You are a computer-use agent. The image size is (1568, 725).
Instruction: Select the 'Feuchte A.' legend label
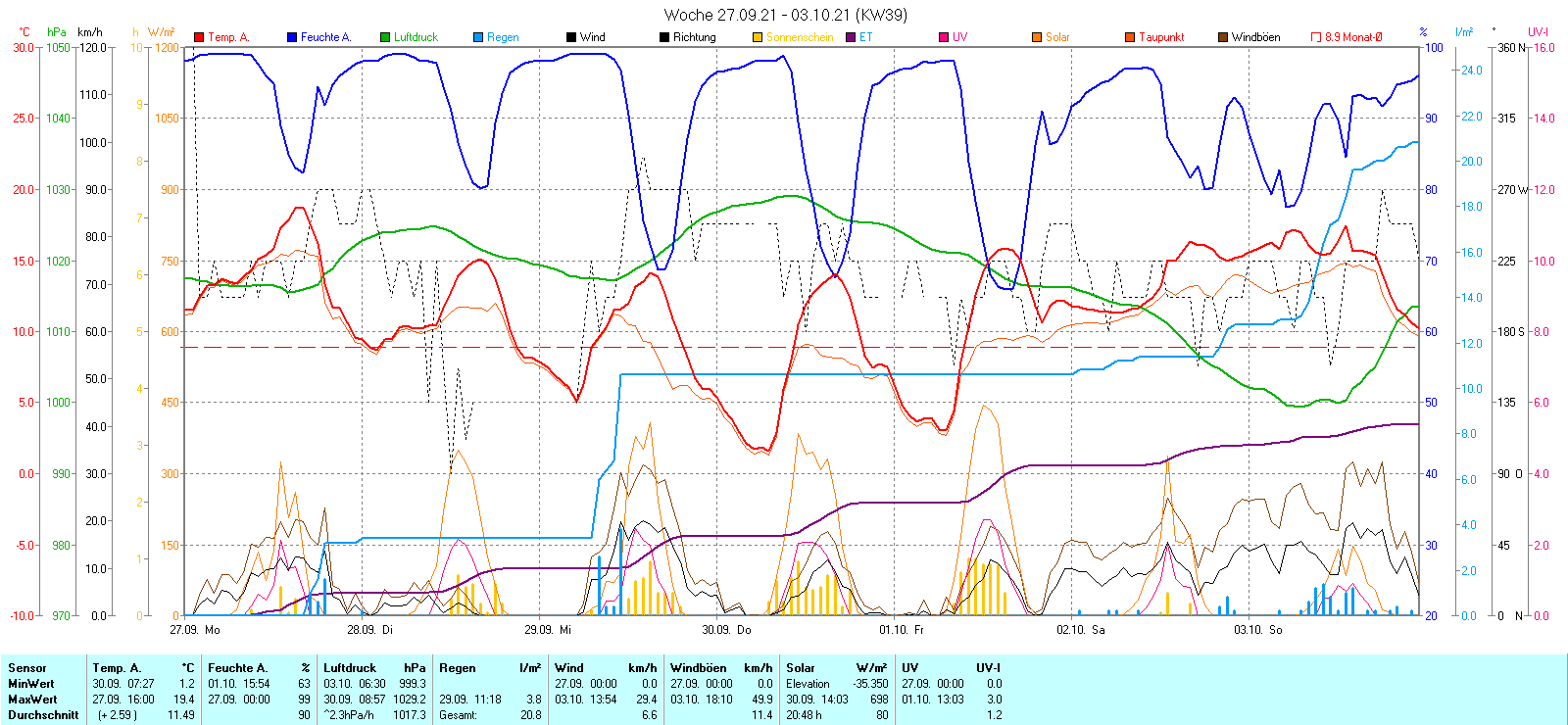[325, 37]
